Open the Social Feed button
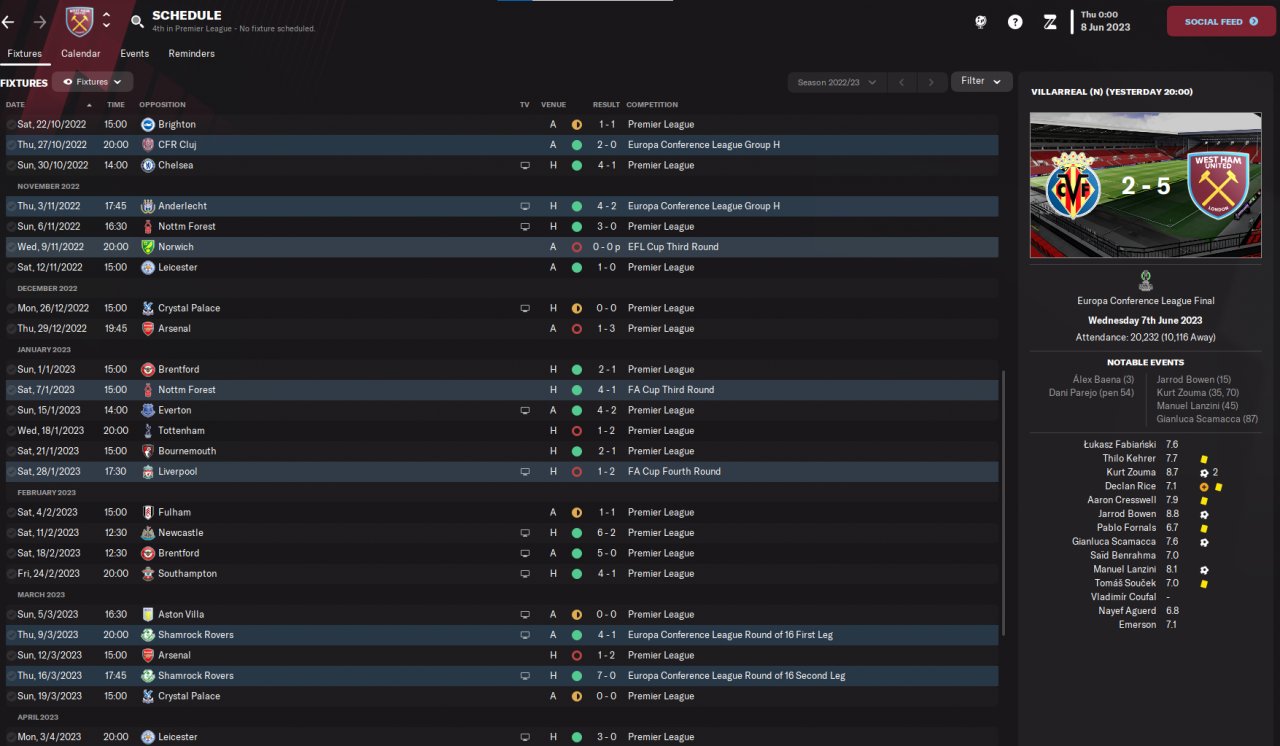Viewport: 1280px width, 746px height. pyautogui.click(x=1221, y=21)
